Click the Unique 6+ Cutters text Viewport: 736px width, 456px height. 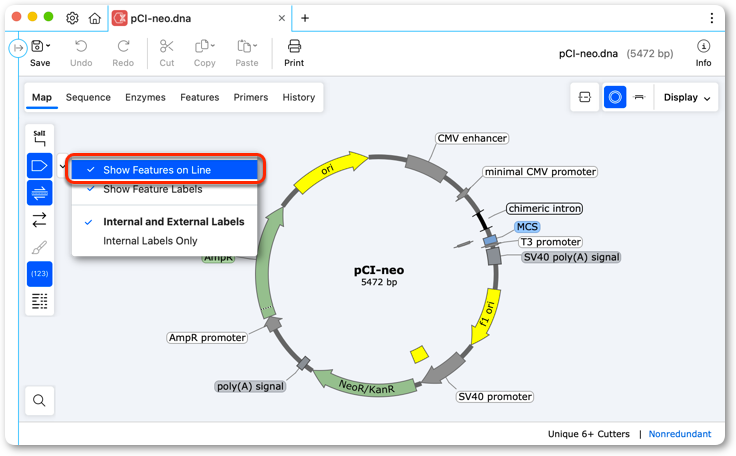589,434
